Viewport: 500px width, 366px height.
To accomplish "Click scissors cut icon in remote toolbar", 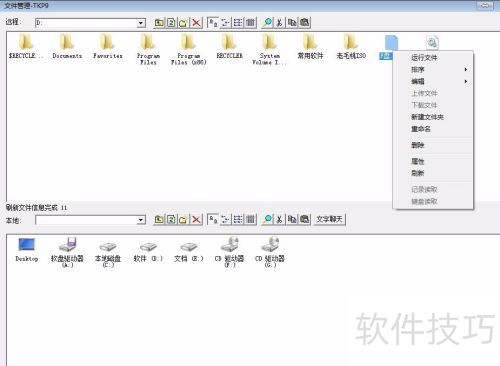I will pos(279,23).
